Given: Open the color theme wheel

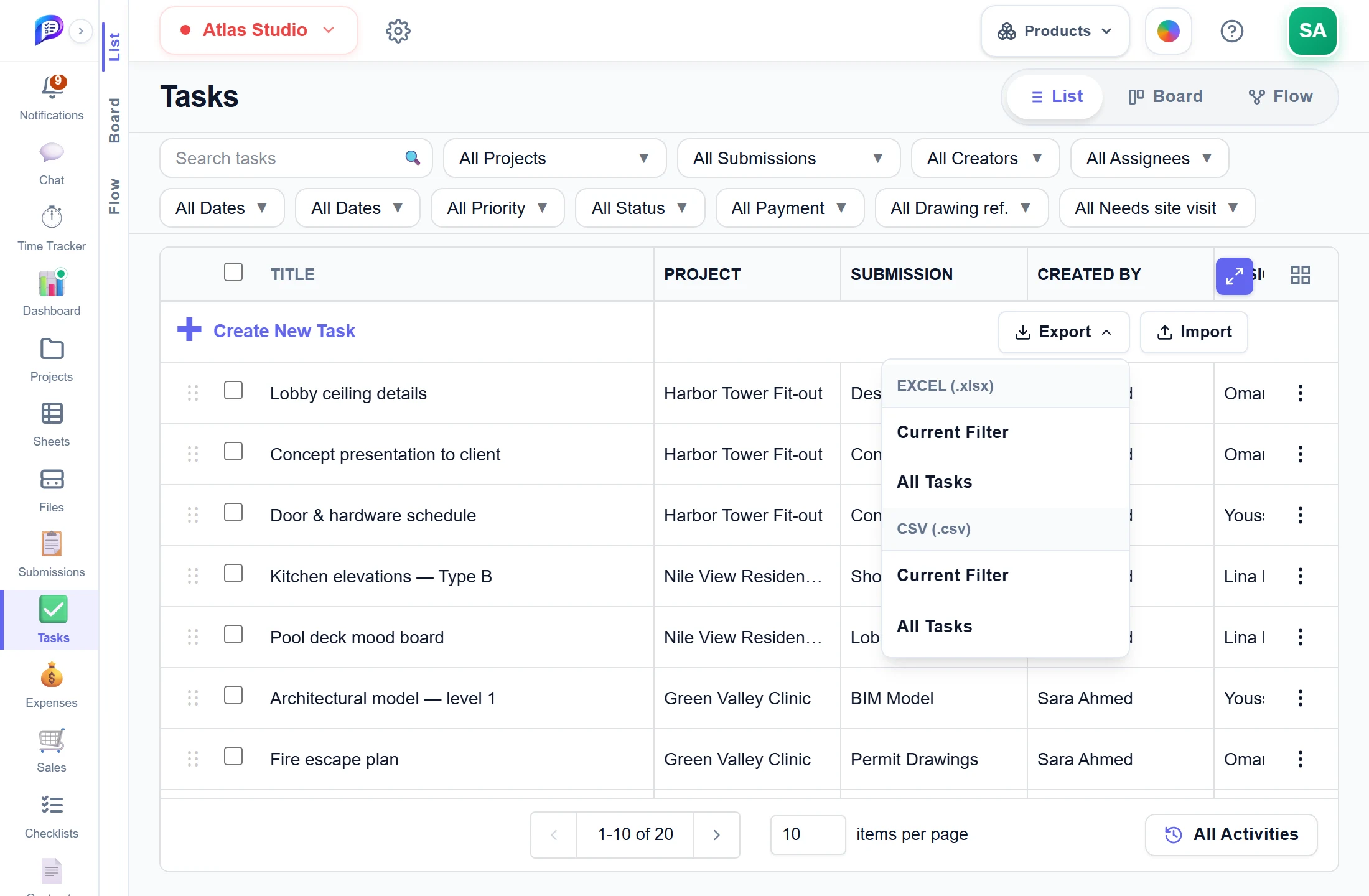Looking at the screenshot, I should [x=1169, y=30].
